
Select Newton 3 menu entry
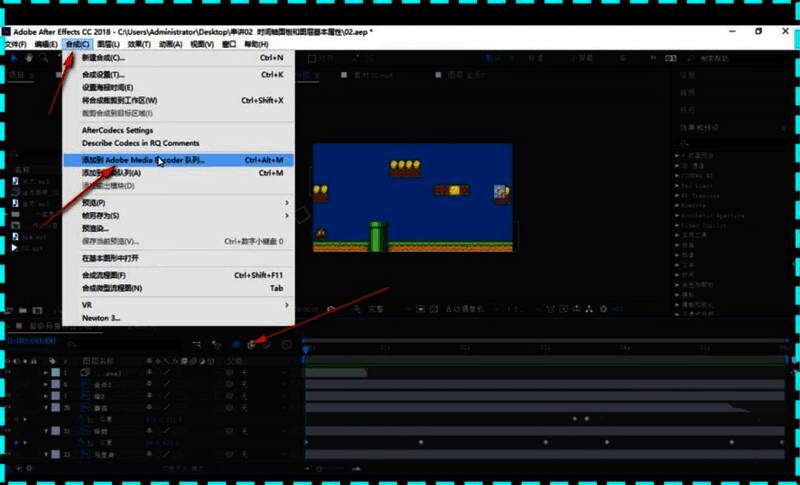click(101, 318)
